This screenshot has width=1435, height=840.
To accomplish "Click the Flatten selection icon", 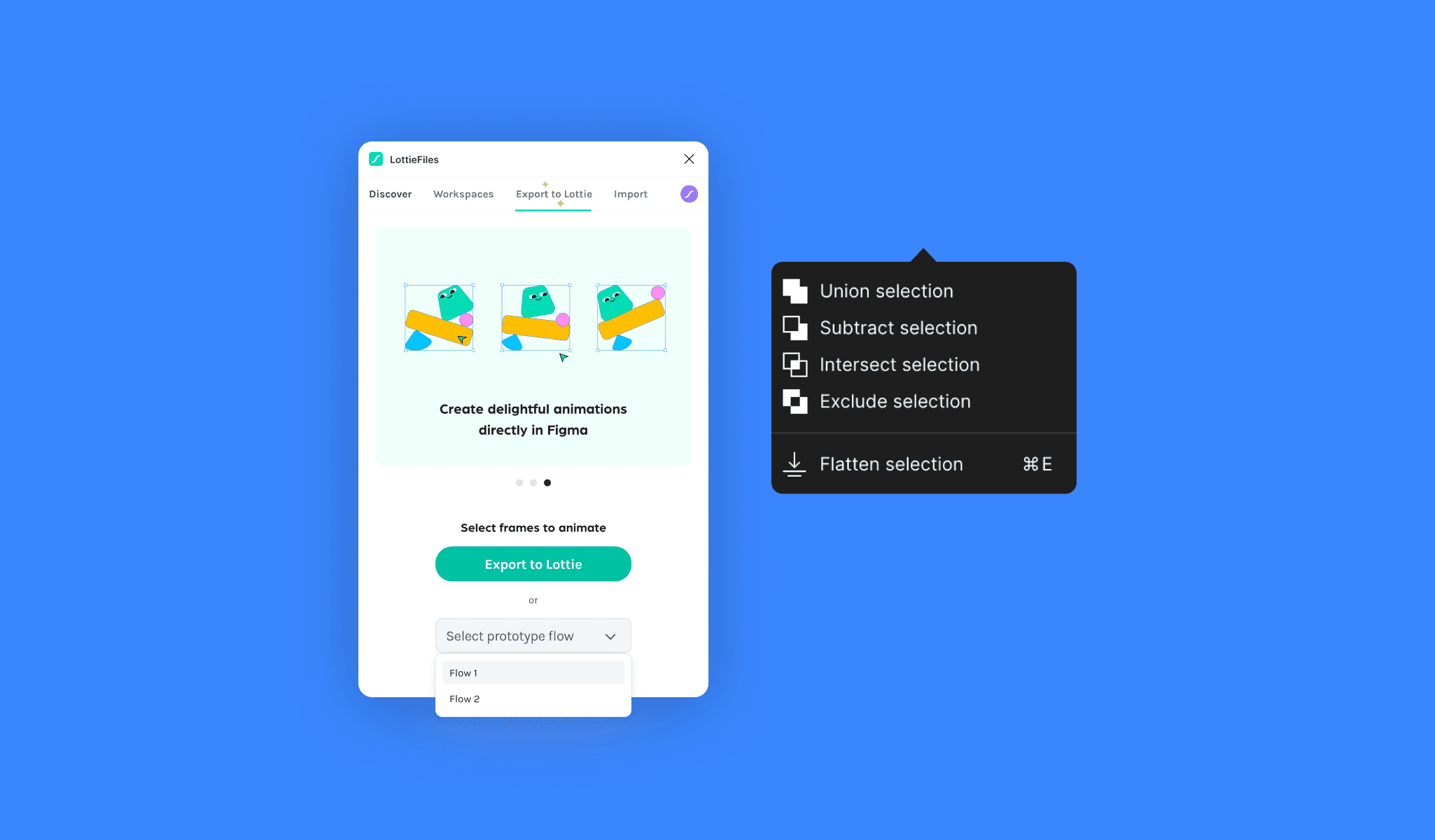I will [x=794, y=463].
